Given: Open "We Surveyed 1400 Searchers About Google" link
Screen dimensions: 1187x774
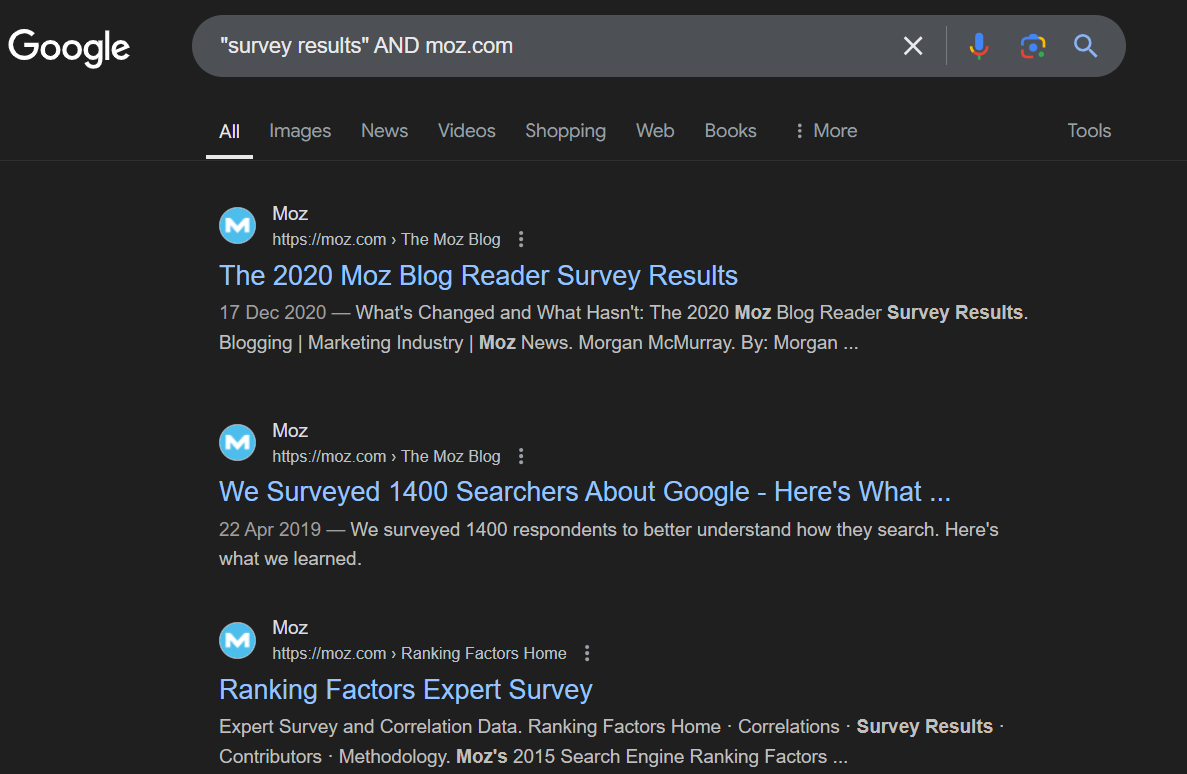Looking at the screenshot, I should point(584,492).
